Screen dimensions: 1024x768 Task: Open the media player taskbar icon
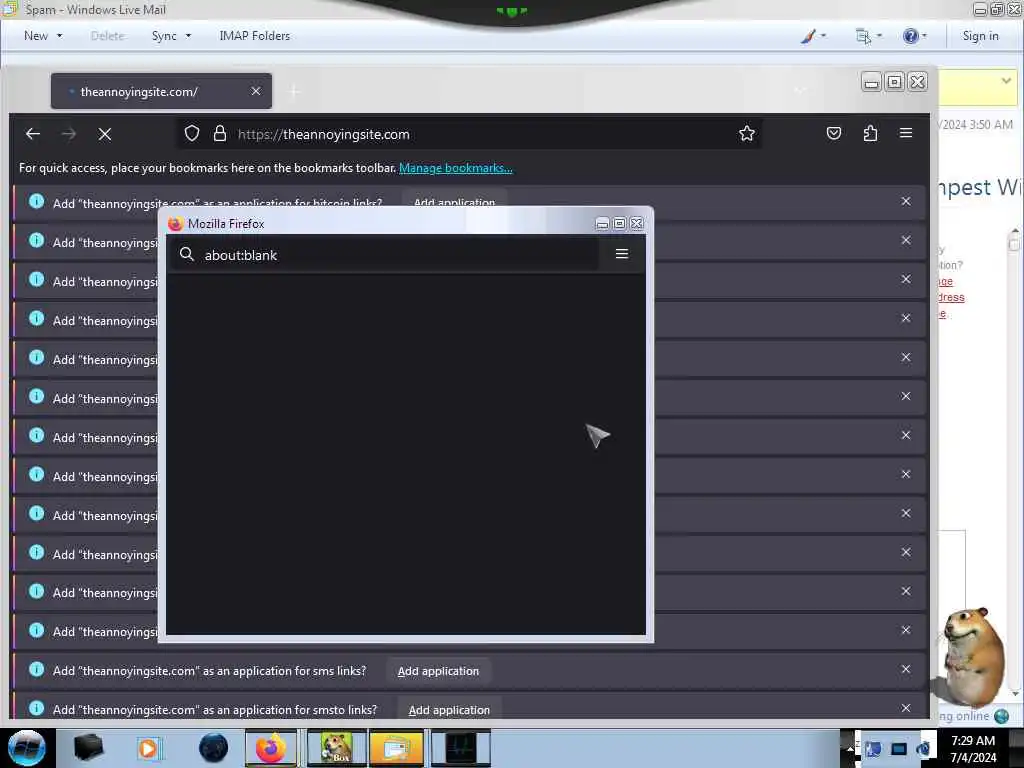(x=148, y=748)
